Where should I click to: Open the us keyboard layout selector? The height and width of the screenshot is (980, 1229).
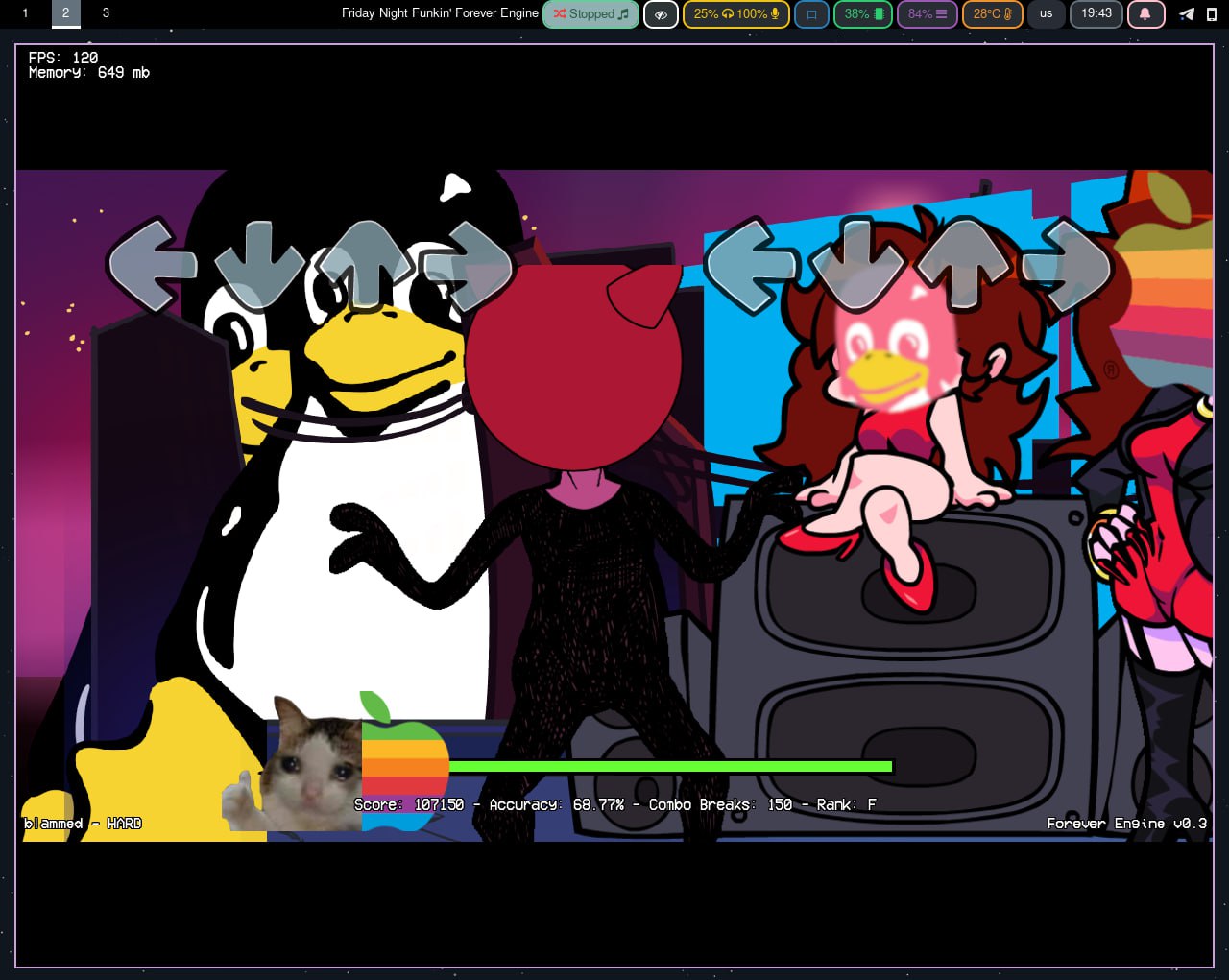[x=1046, y=14]
